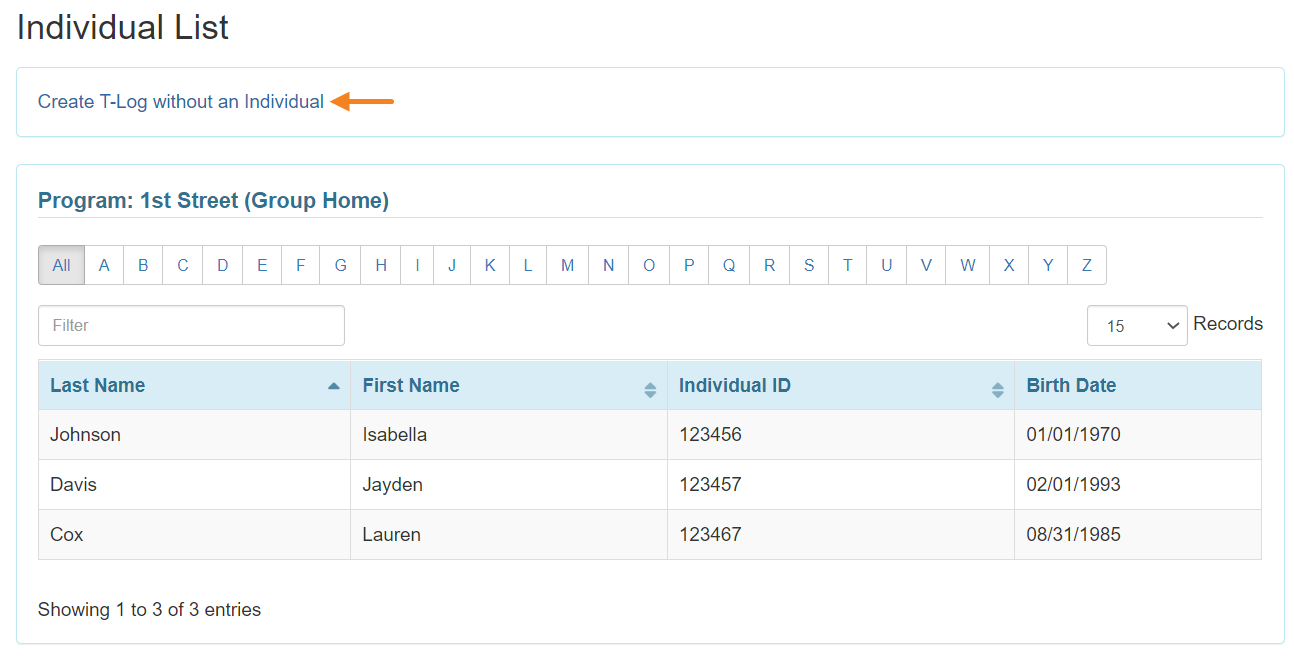Open Create T-Log without an Individual
Image resolution: width=1294 pixels, height=657 pixels.
(x=181, y=101)
